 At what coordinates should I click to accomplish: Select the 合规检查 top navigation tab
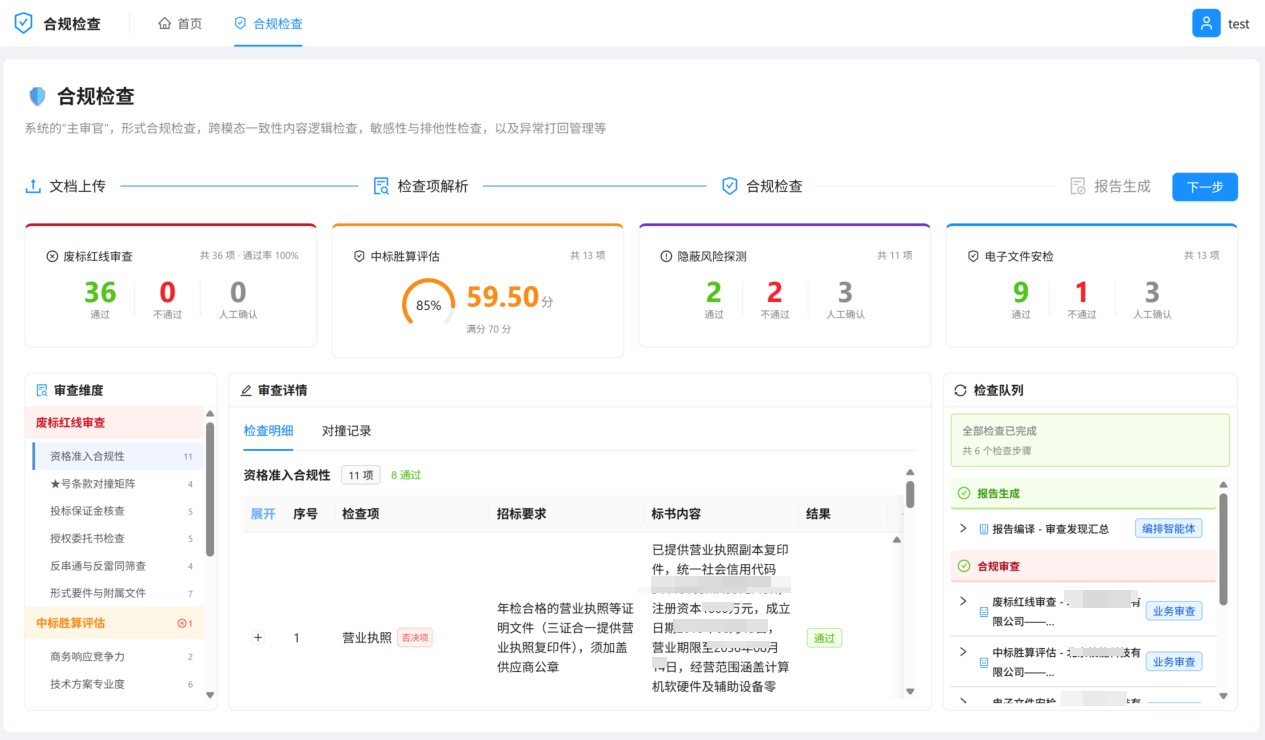[268, 23]
